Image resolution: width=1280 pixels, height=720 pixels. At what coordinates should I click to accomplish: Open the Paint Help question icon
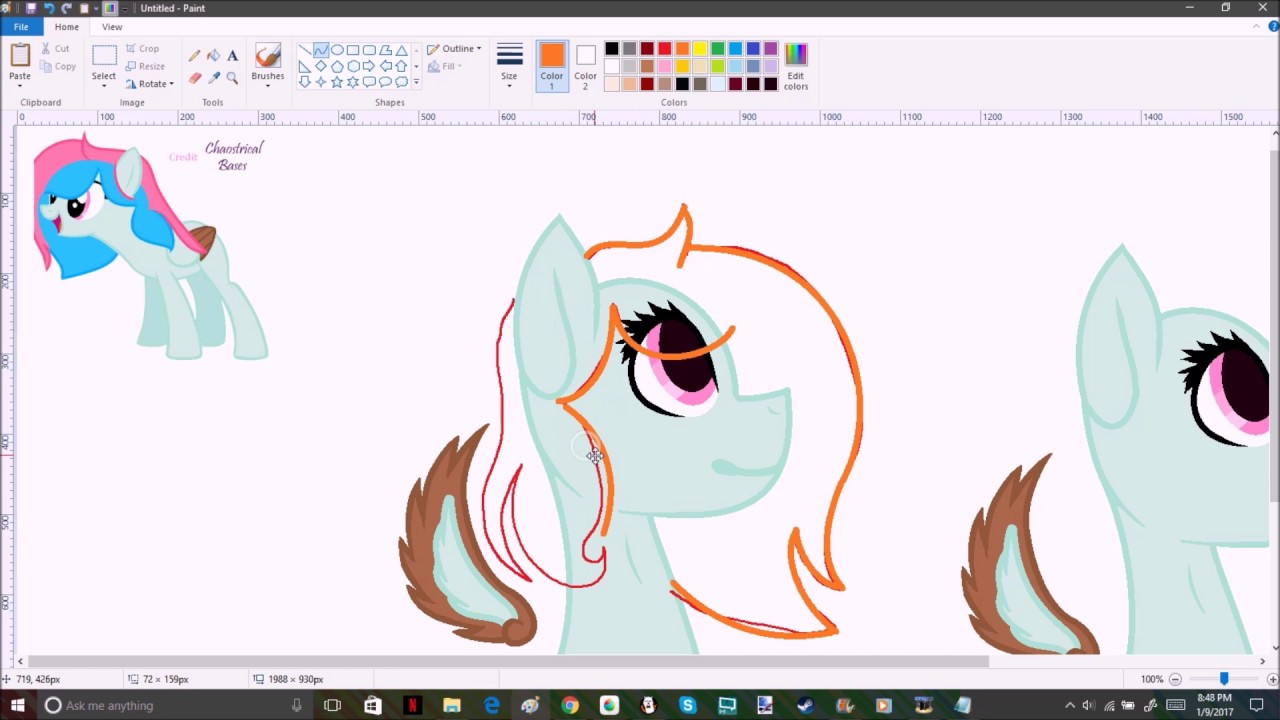pyautogui.click(x=1272, y=27)
